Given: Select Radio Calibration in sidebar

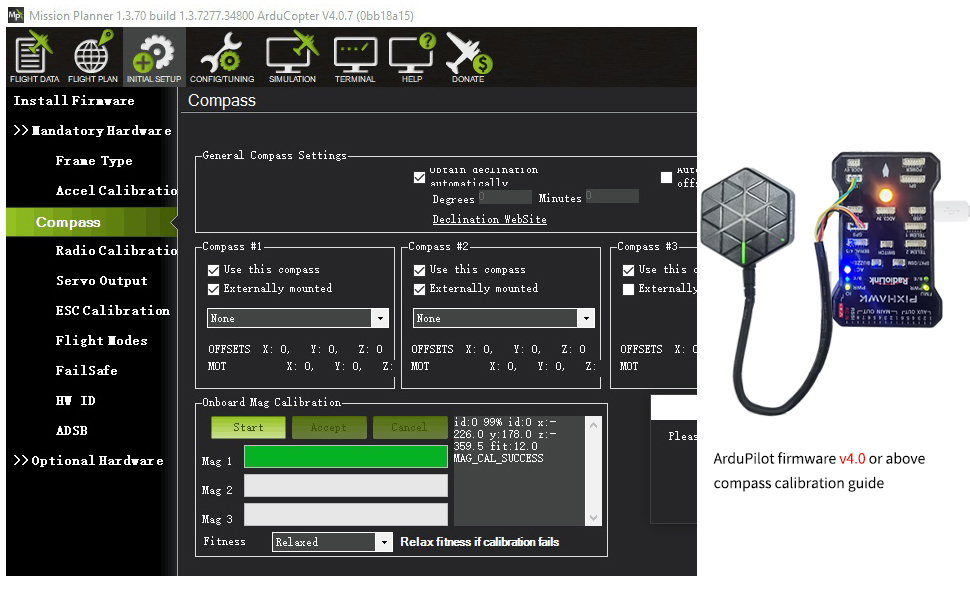Looking at the screenshot, I should 116,251.
